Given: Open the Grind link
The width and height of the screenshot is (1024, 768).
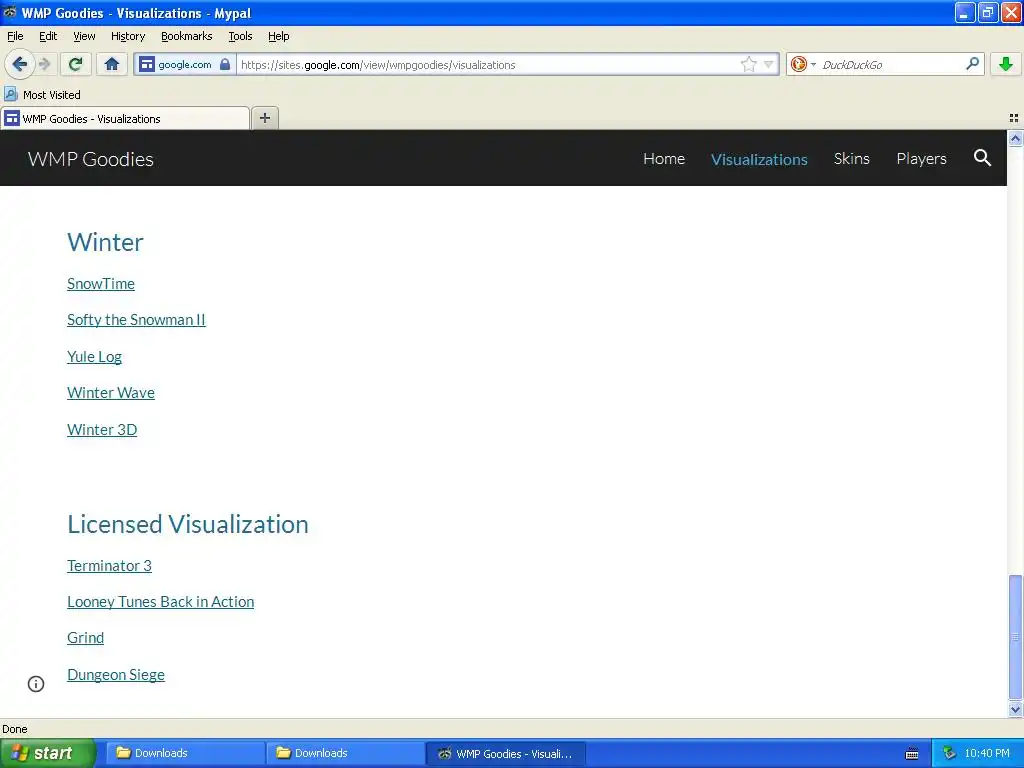Looking at the screenshot, I should coord(85,637).
